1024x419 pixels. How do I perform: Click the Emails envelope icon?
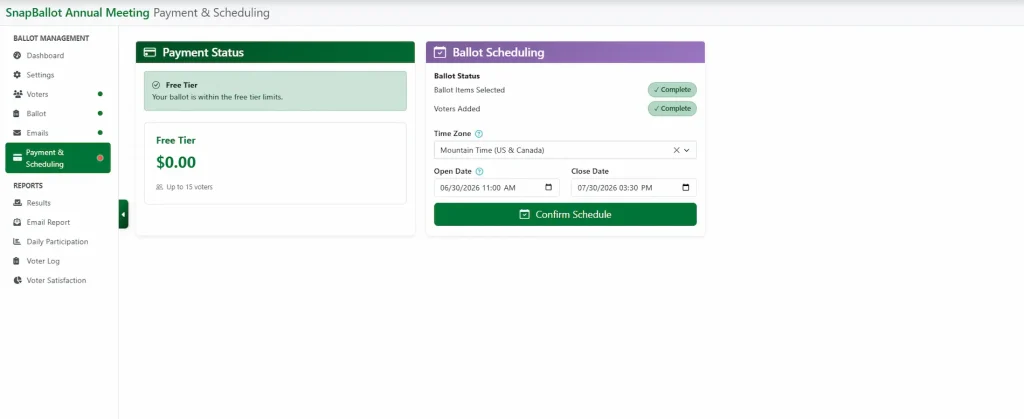(18, 133)
